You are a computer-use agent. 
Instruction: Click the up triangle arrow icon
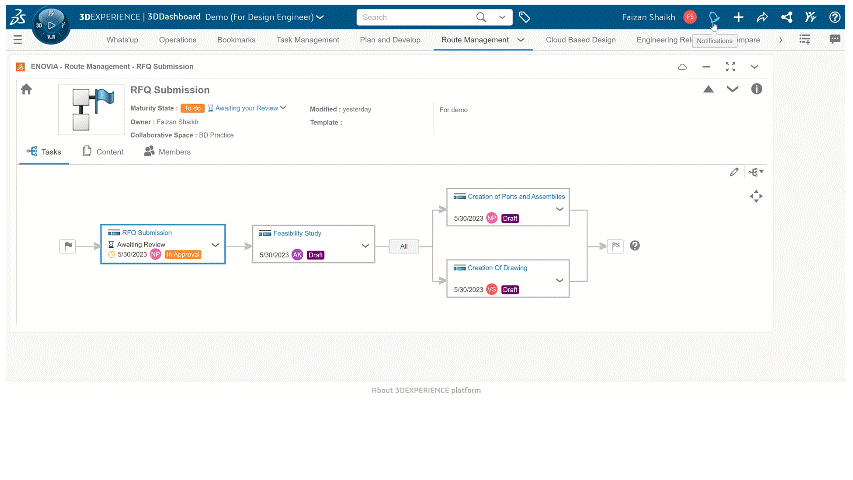pyautogui.click(x=708, y=89)
